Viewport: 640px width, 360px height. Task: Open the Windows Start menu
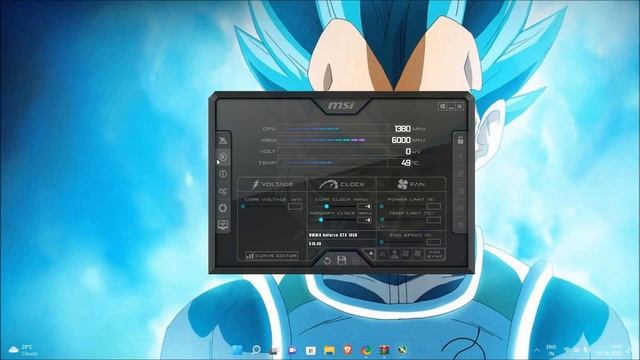(237, 350)
